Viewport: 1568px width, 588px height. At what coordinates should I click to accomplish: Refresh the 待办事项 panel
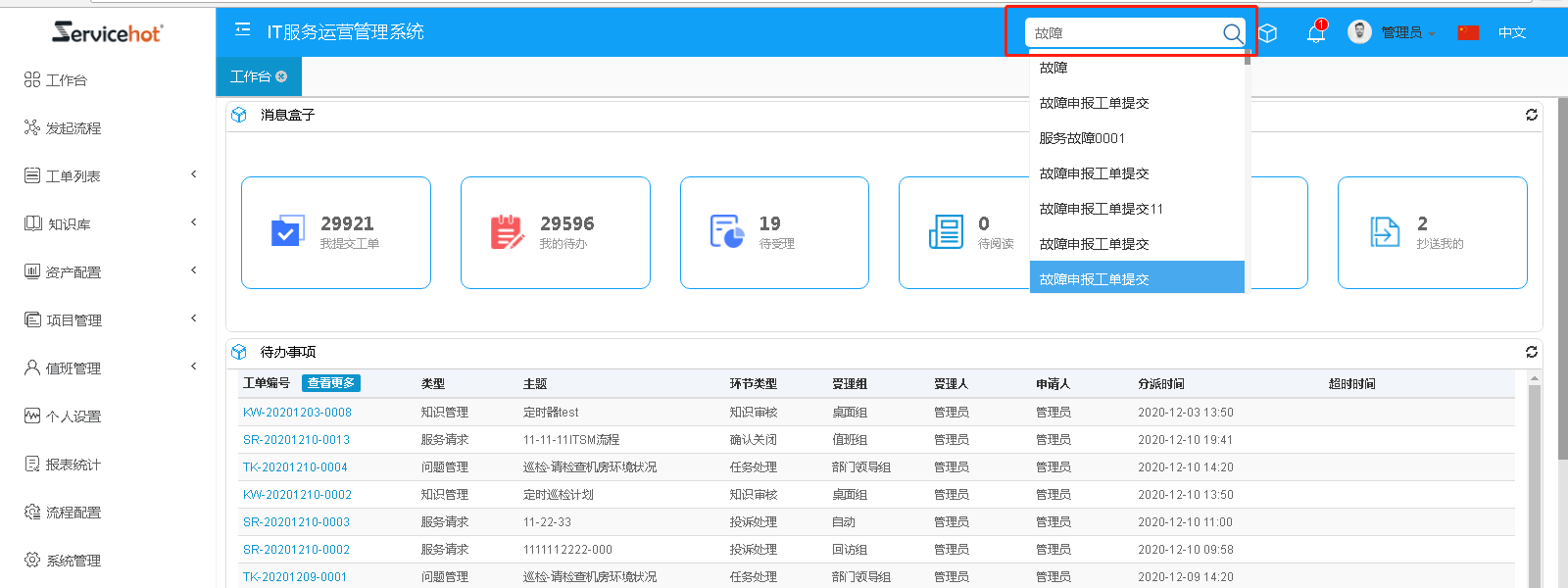click(1531, 352)
